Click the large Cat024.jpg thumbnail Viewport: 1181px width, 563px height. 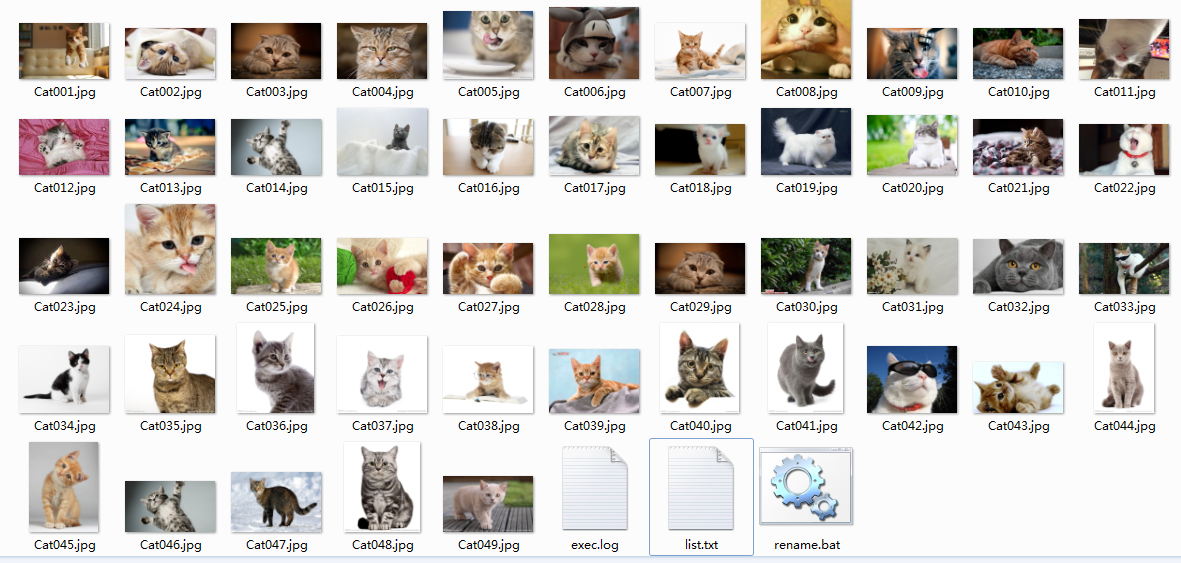(x=170, y=249)
